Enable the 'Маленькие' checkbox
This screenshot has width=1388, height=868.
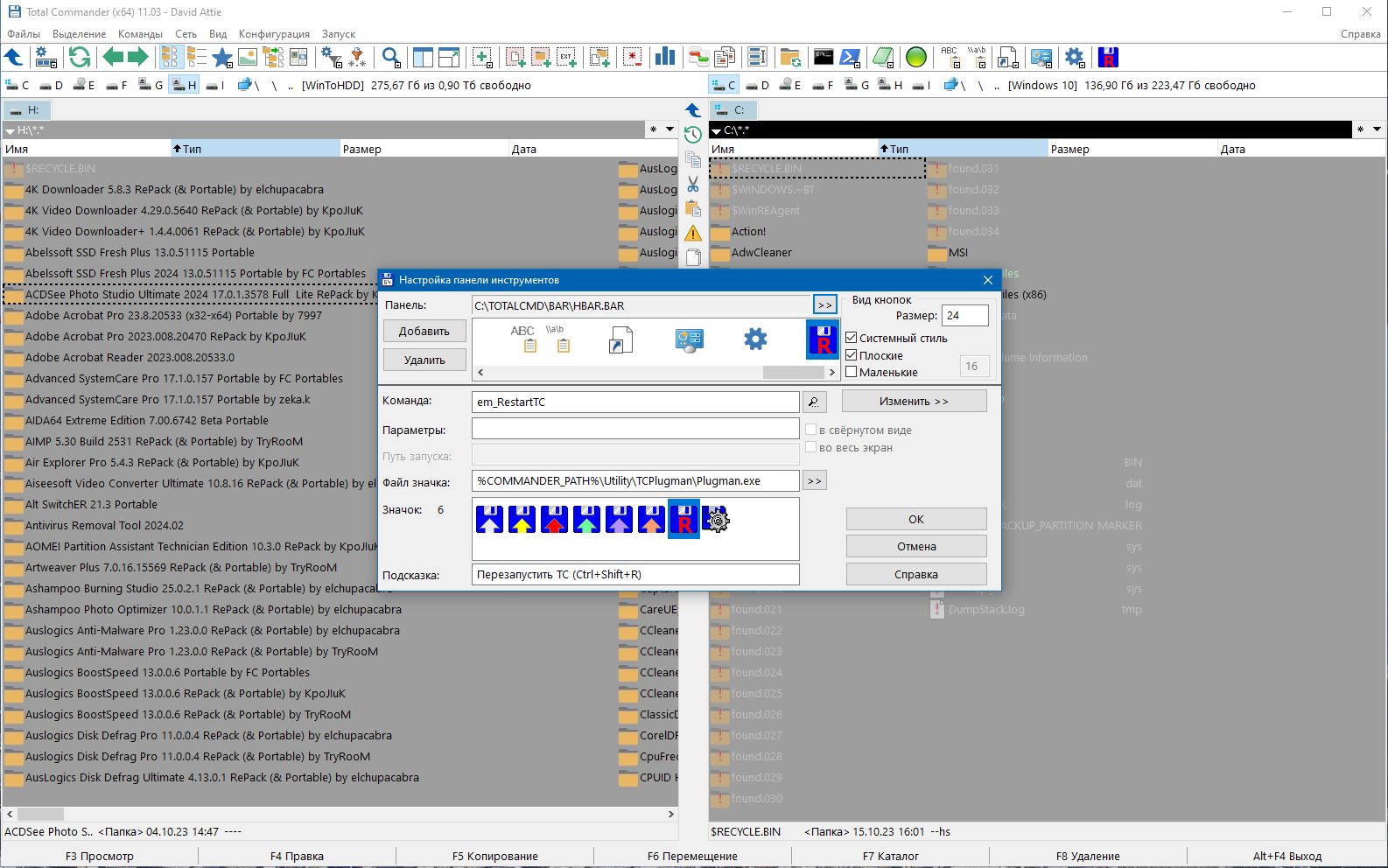pyautogui.click(x=851, y=372)
